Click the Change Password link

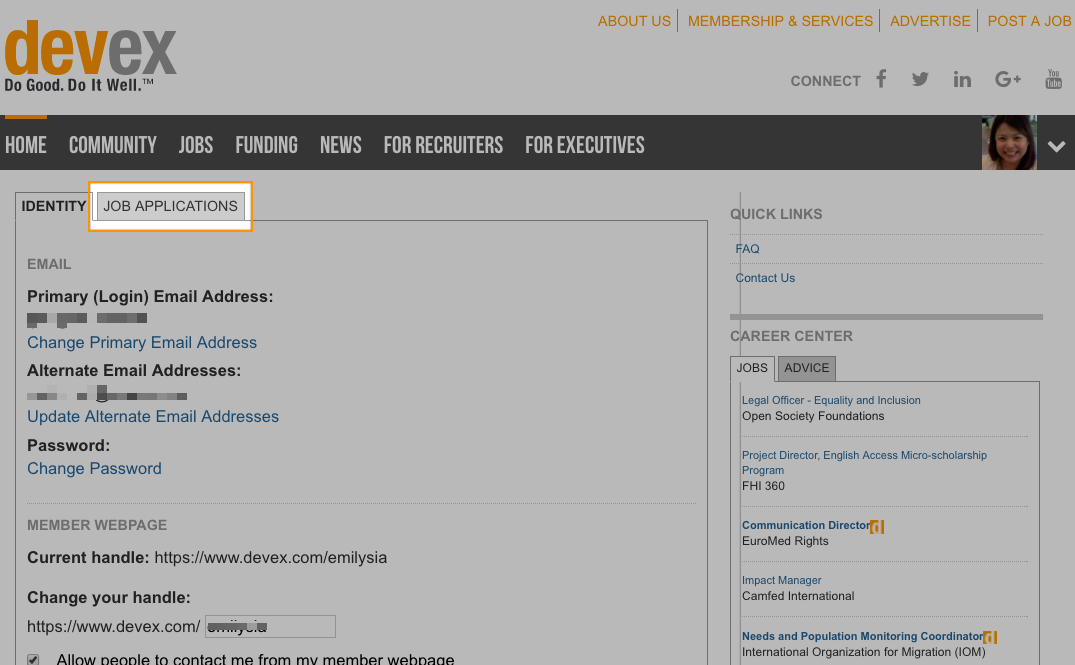(x=95, y=469)
